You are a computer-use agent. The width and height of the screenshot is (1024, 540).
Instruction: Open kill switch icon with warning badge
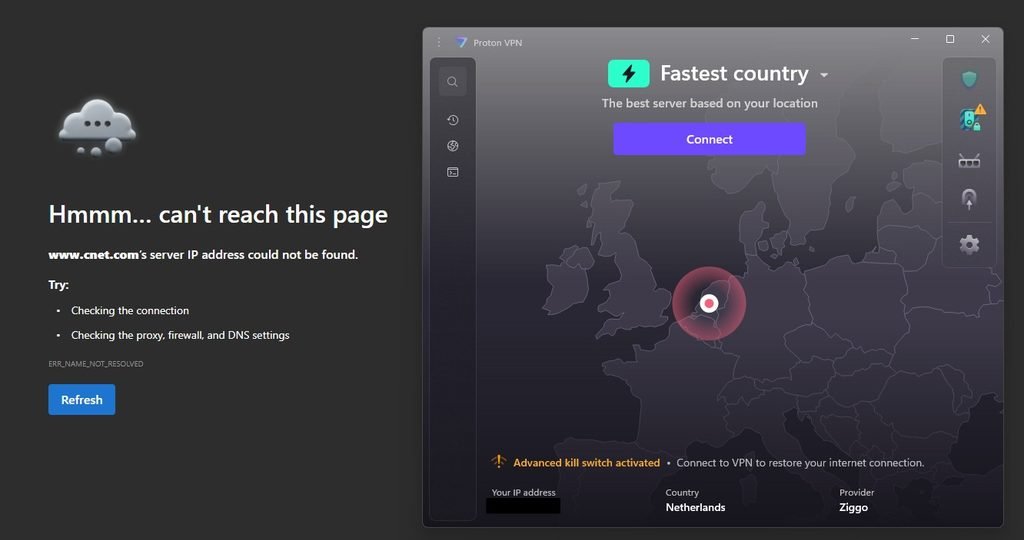971,118
